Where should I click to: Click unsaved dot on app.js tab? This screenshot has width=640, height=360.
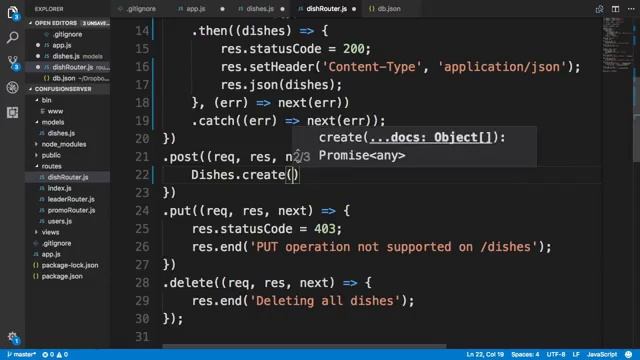click(x=222, y=9)
